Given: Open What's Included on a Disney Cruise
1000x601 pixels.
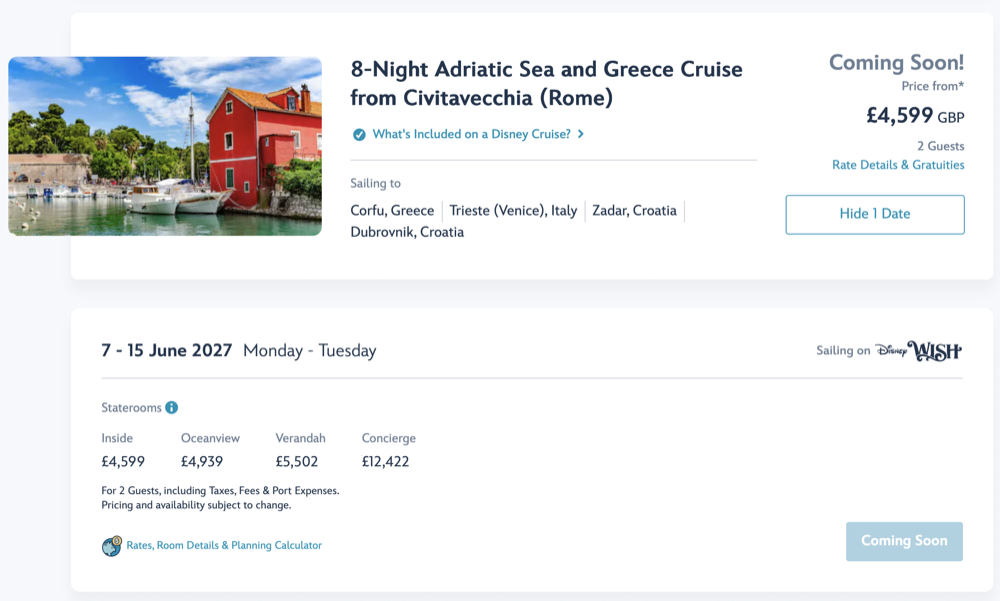Looking at the screenshot, I should coord(471,134).
